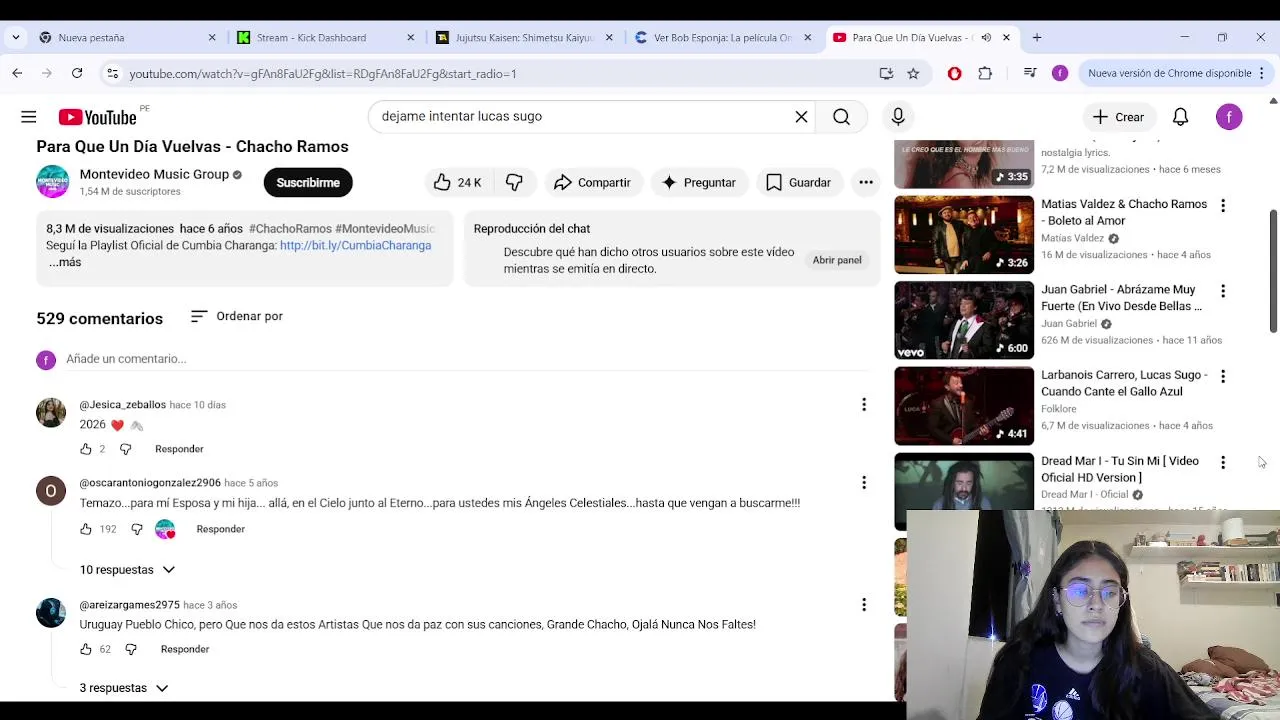Viewport: 1280px width, 720px height.
Task: Open Juan Gabriel Abrázame thumbnail
Action: pyautogui.click(x=964, y=320)
